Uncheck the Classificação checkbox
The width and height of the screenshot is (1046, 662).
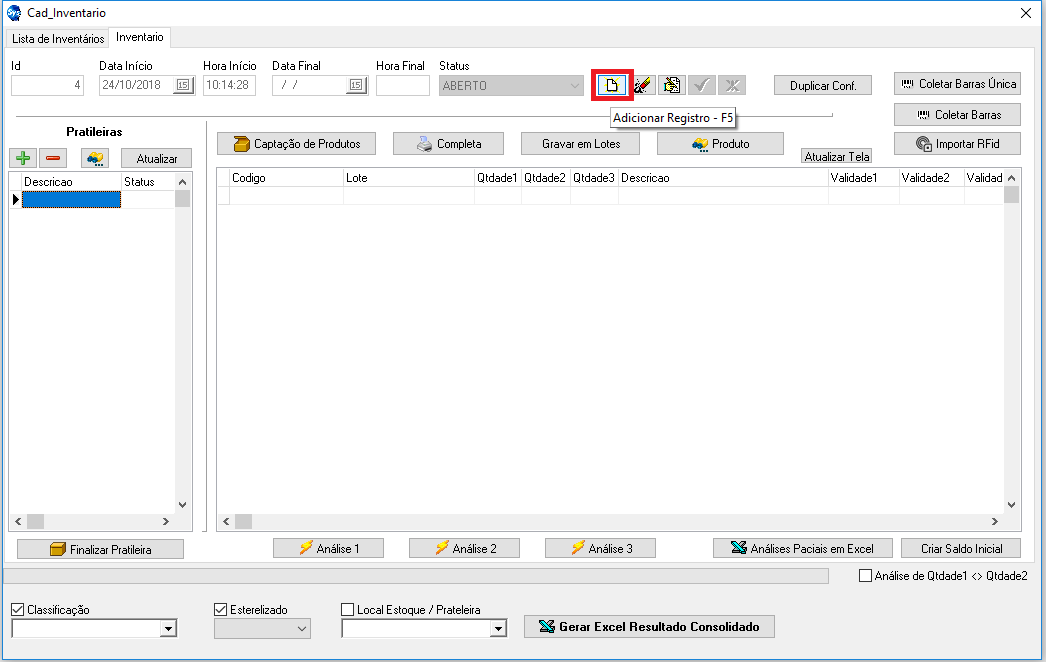pyautogui.click(x=17, y=609)
